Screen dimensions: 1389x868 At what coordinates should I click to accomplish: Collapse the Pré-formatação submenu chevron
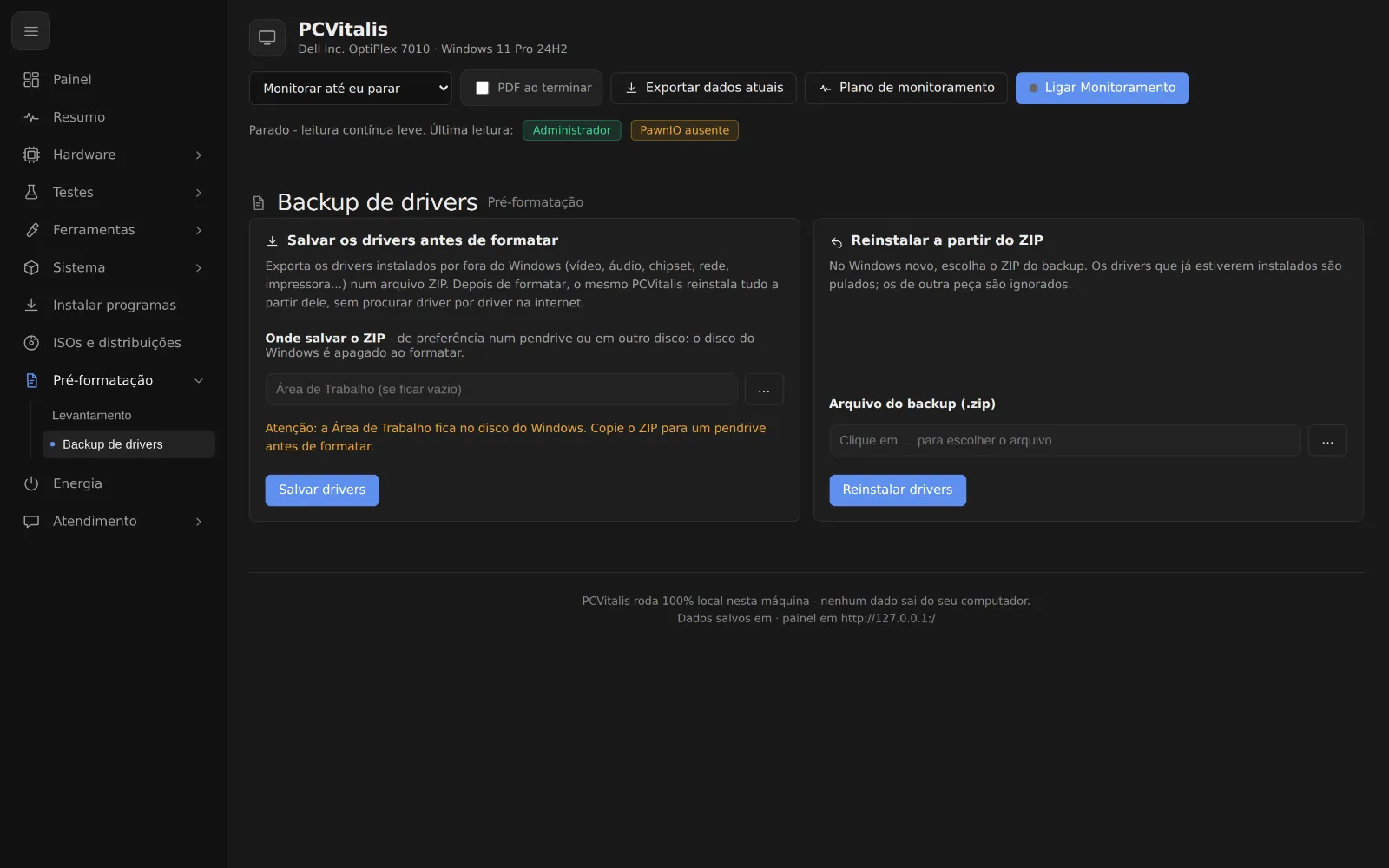click(199, 381)
